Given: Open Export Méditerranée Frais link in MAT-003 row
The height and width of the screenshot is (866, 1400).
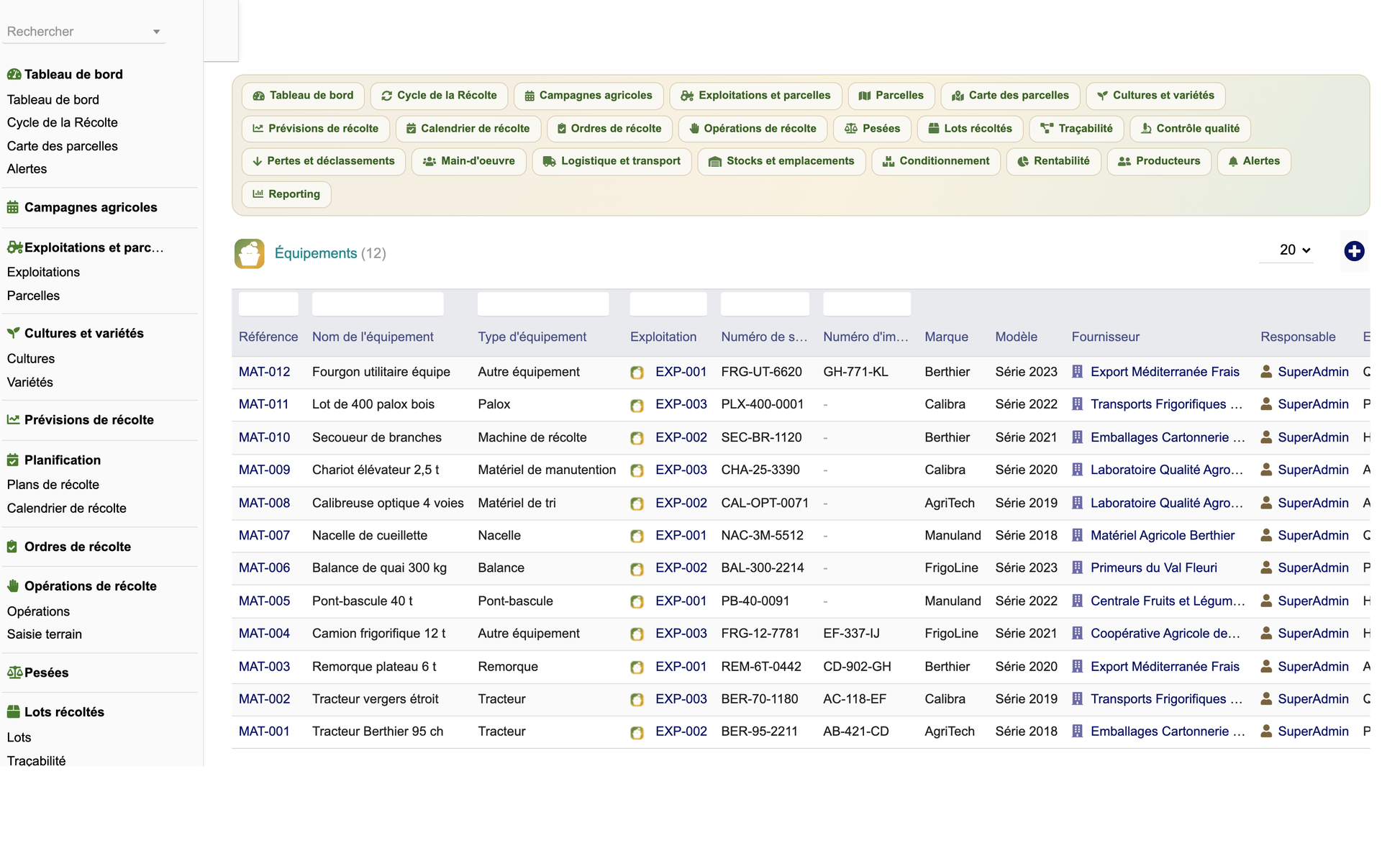Looking at the screenshot, I should [1165, 666].
